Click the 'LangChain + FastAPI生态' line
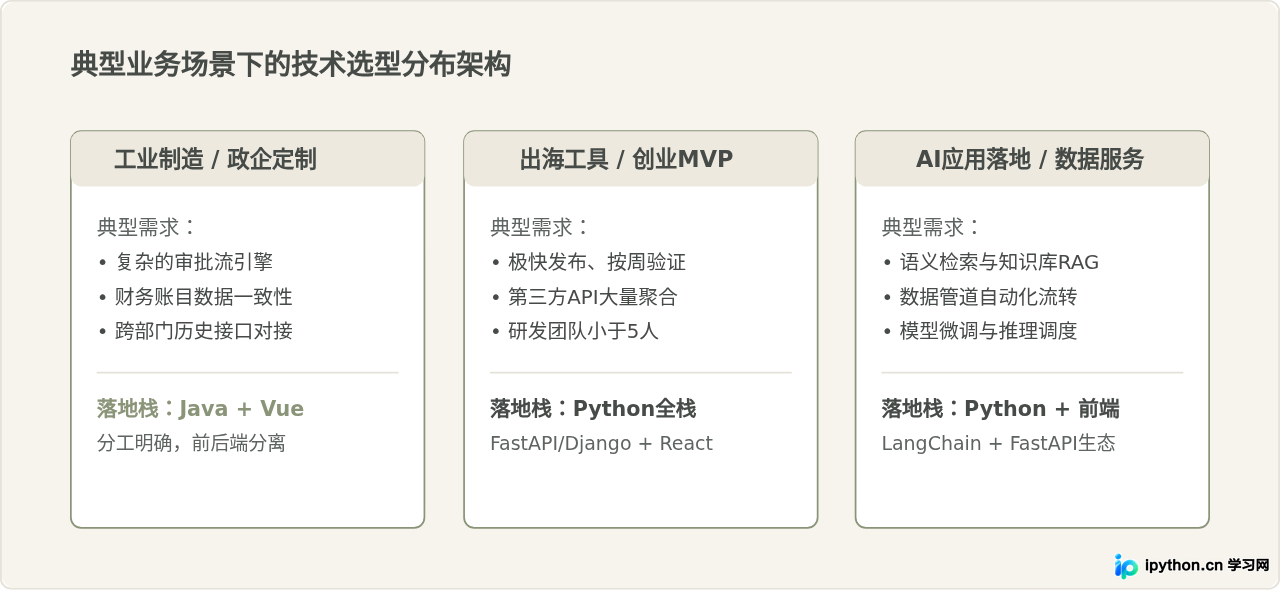1280x591 pixels. 998,443
